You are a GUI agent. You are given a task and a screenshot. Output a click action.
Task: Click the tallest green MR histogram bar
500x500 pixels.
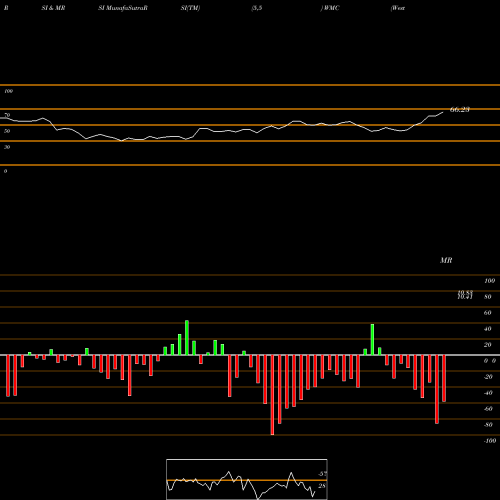[x=187, y=338]
